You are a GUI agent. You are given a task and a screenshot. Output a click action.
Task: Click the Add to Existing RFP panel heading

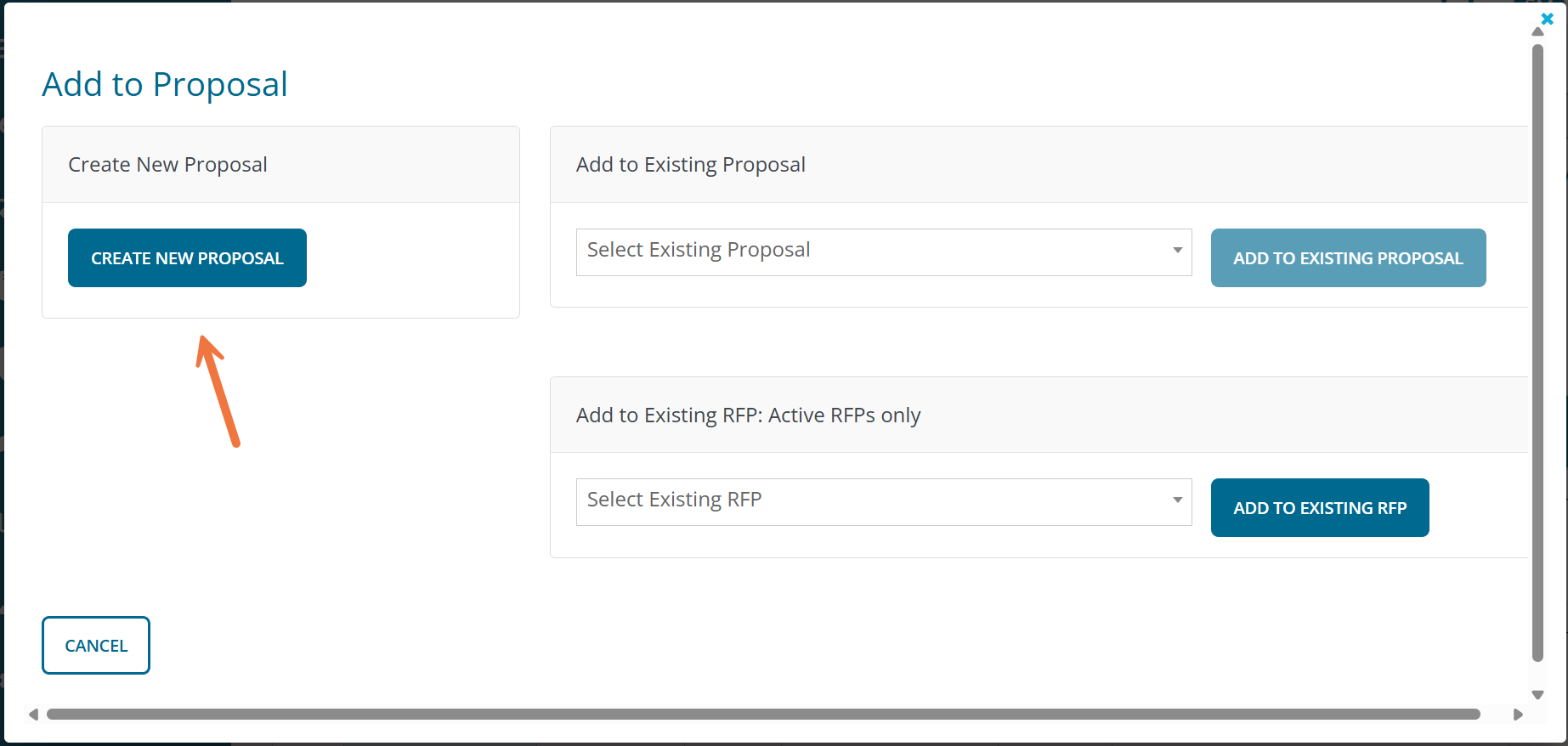(x=748, y=415)
